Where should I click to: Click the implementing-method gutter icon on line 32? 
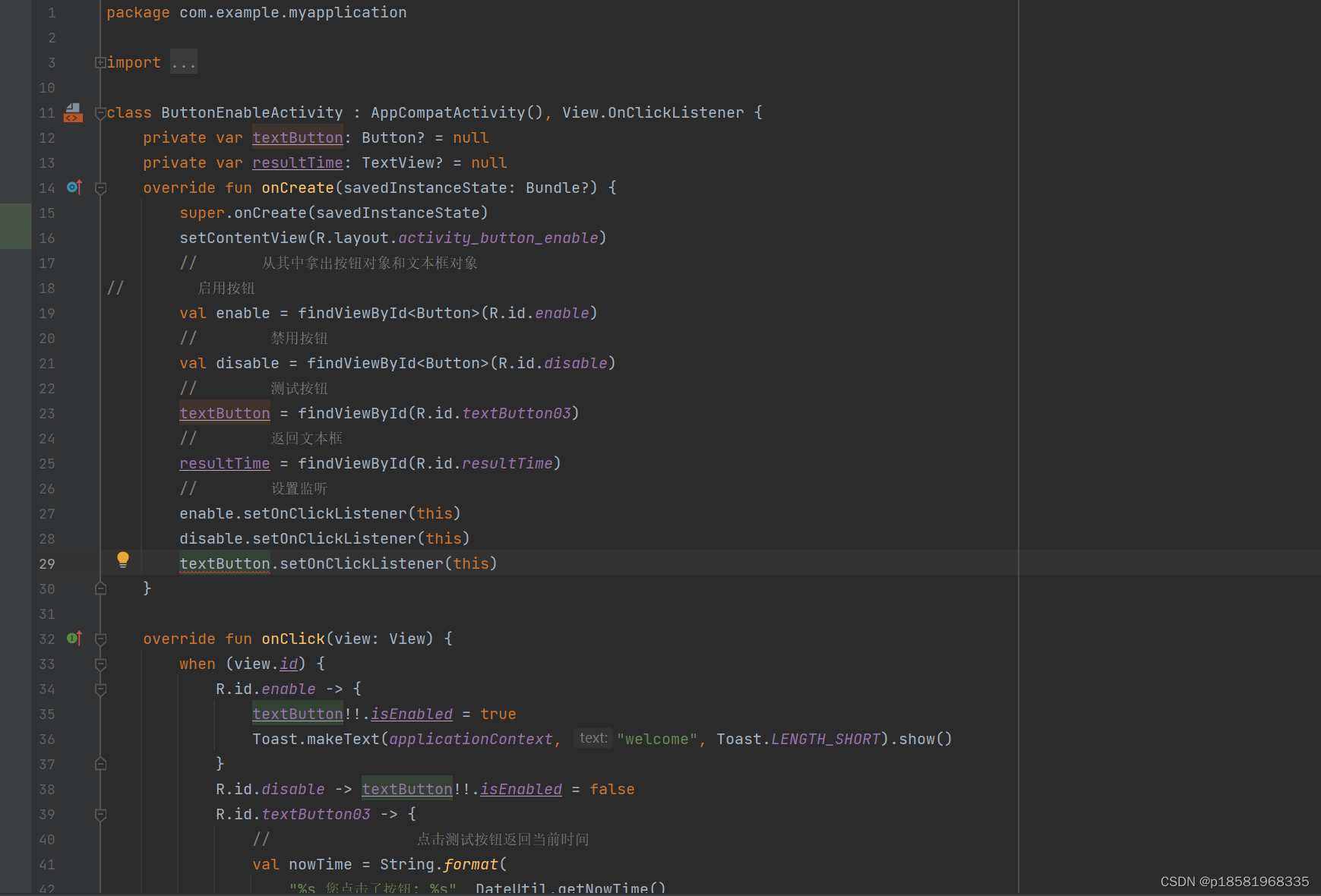(x=74, y=639)
